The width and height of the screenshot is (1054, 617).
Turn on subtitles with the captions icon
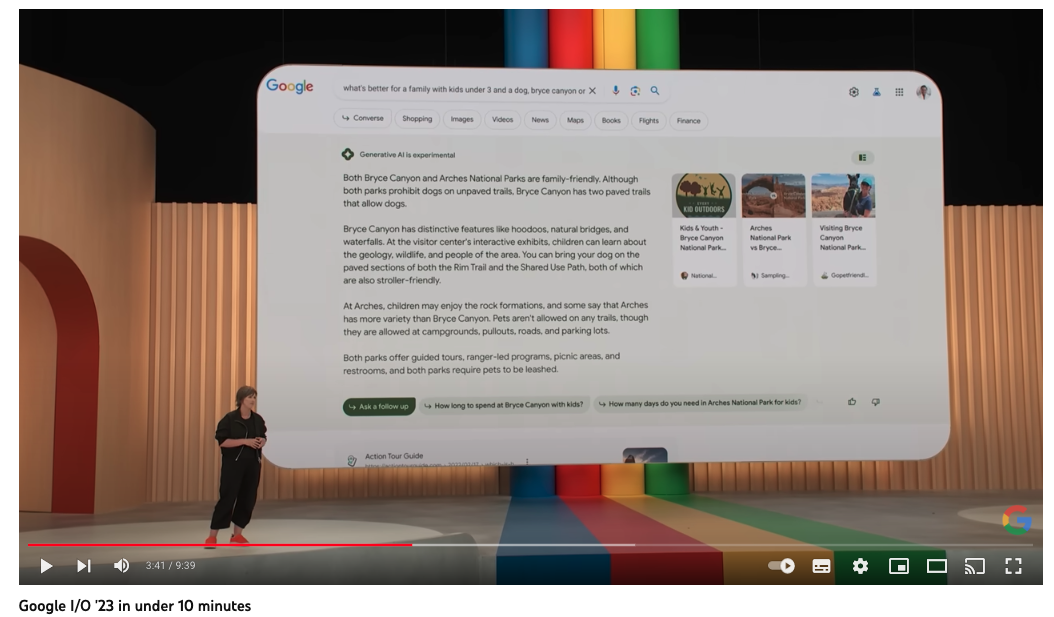(821, 567)
